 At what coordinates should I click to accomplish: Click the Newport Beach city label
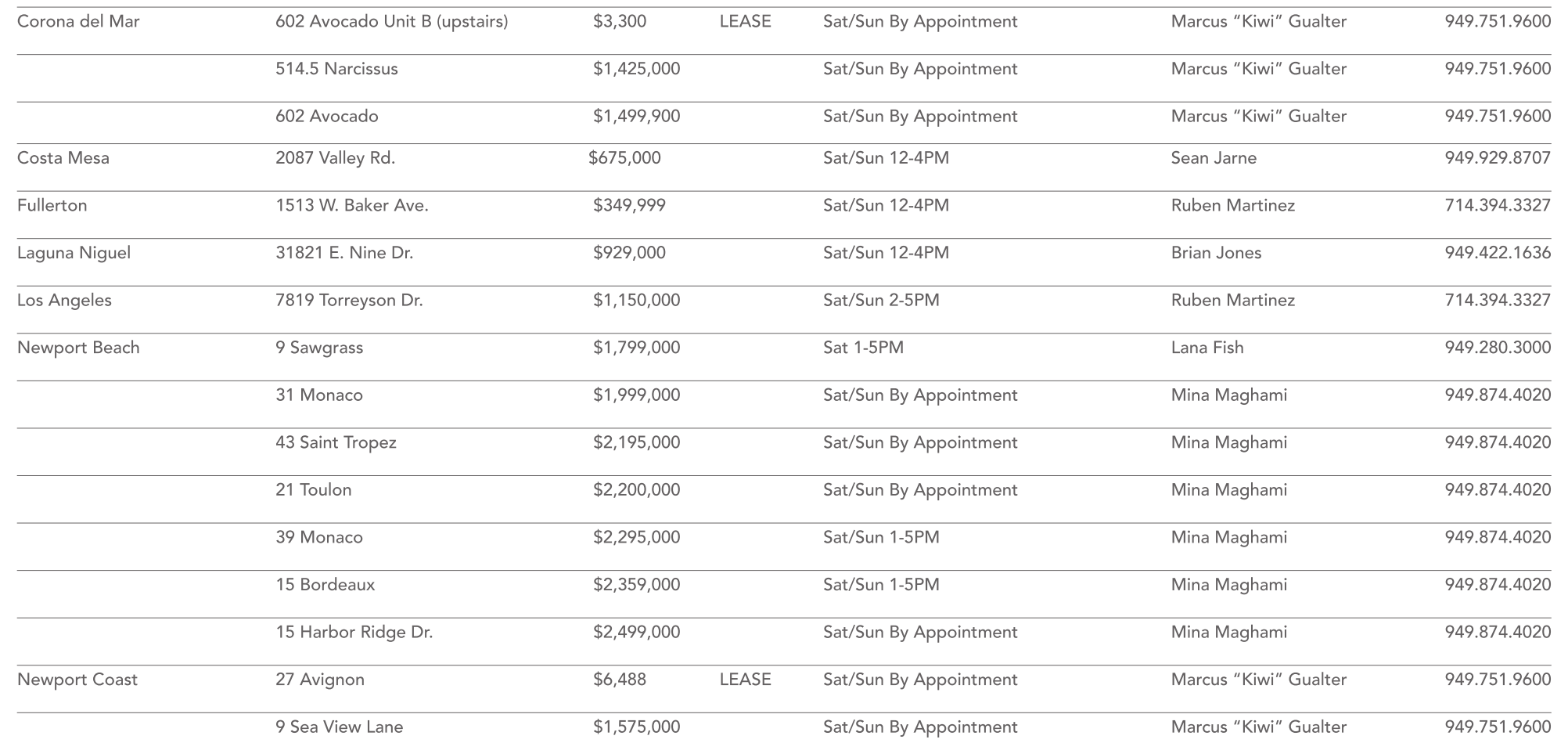click(x=78, y=348)
